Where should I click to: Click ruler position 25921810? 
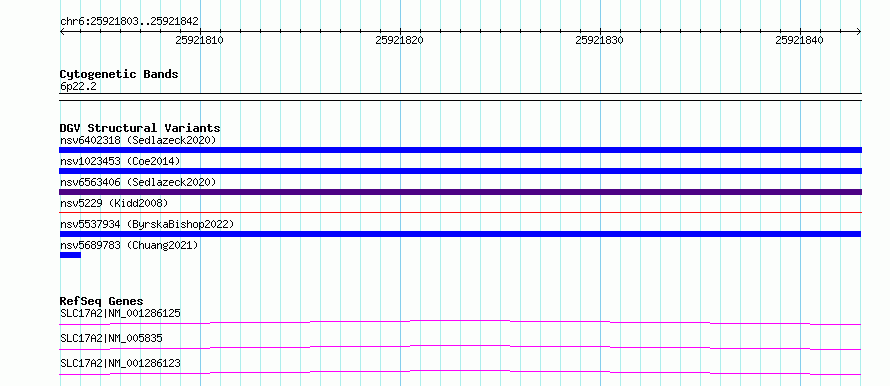click(x=200, y=40)
